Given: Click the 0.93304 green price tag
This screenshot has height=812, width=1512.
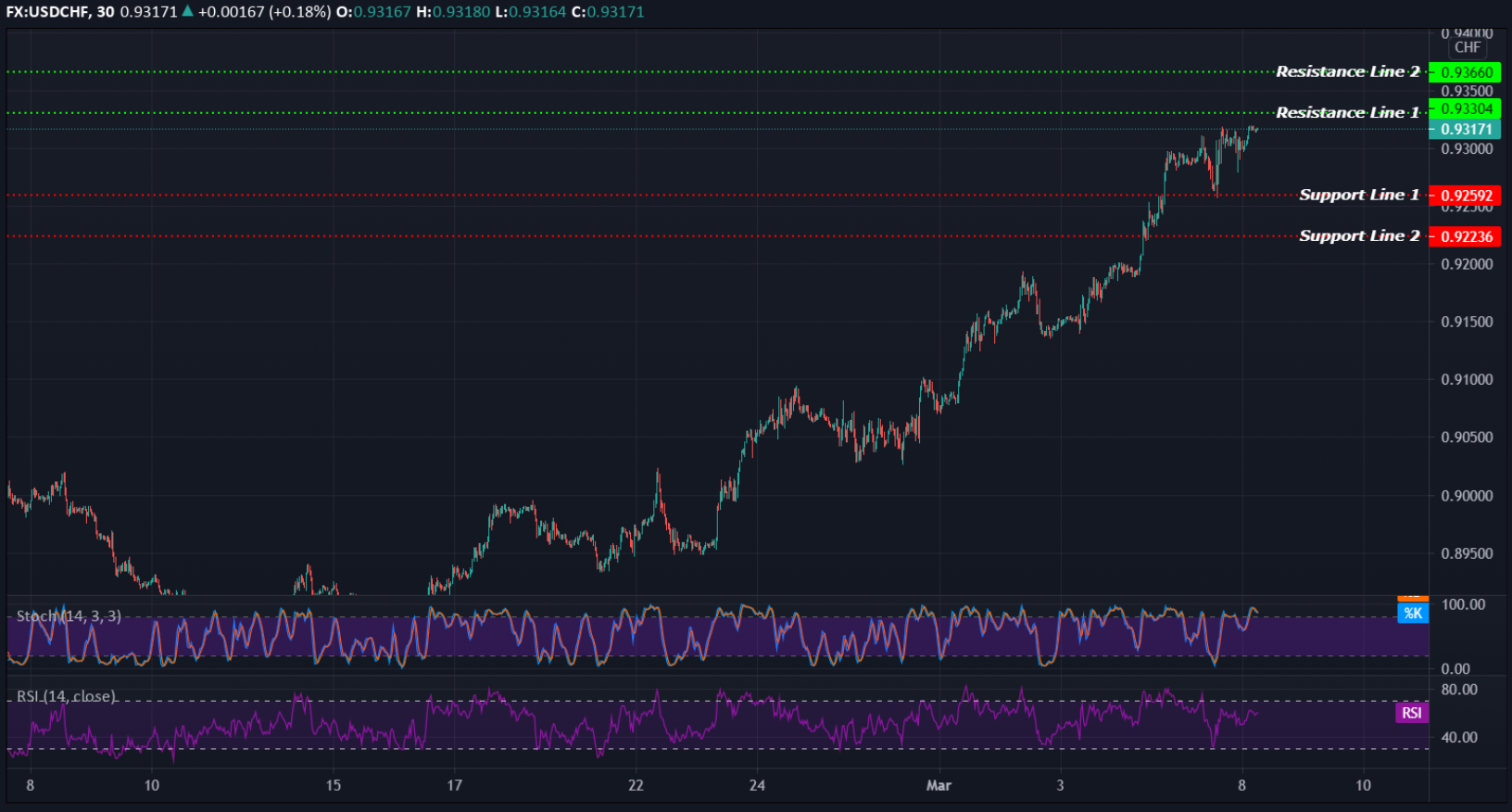Looking at the screenshot, I should (x=1465, y=109).
